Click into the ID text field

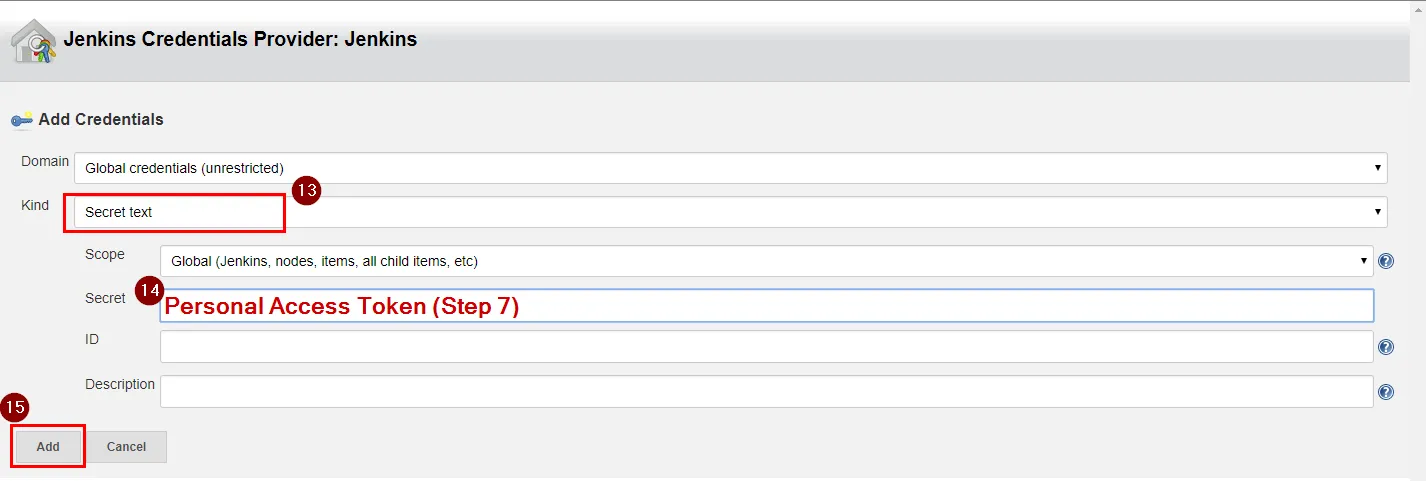click(766, 347)
